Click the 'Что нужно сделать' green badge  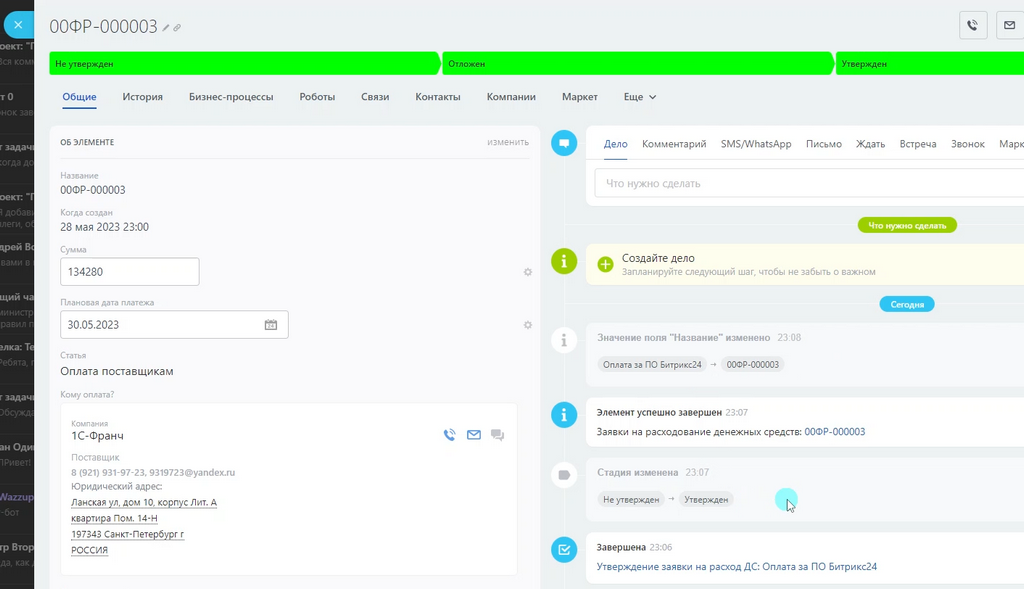[x=907, y=225]
